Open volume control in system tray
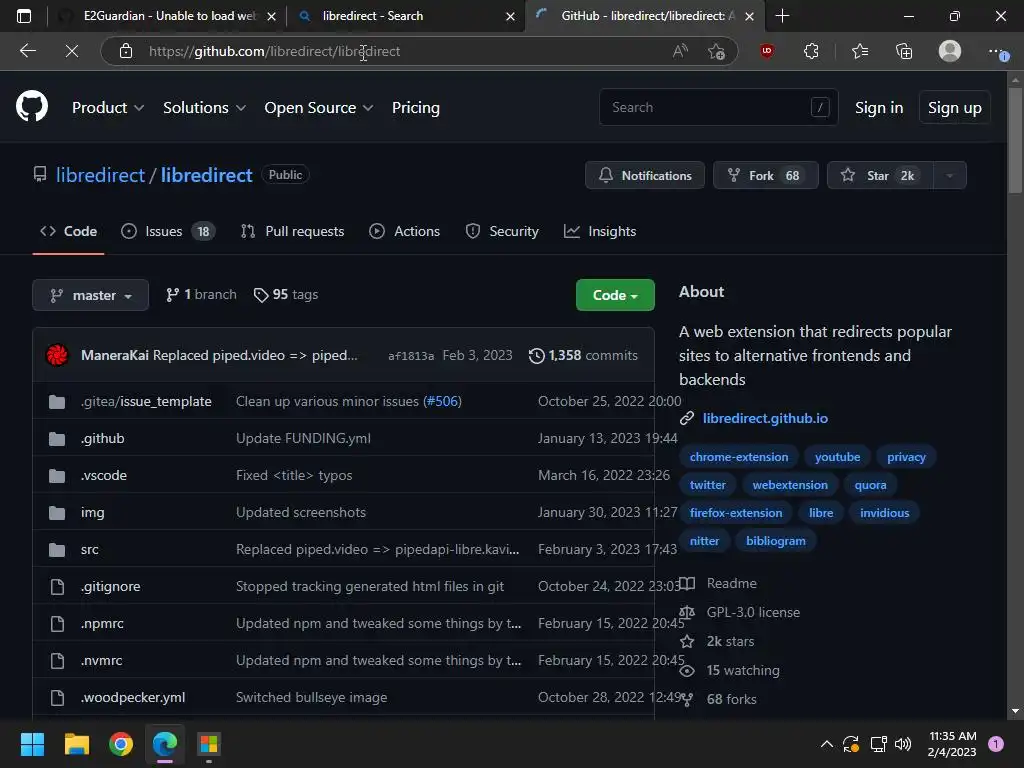 point(903,744)
